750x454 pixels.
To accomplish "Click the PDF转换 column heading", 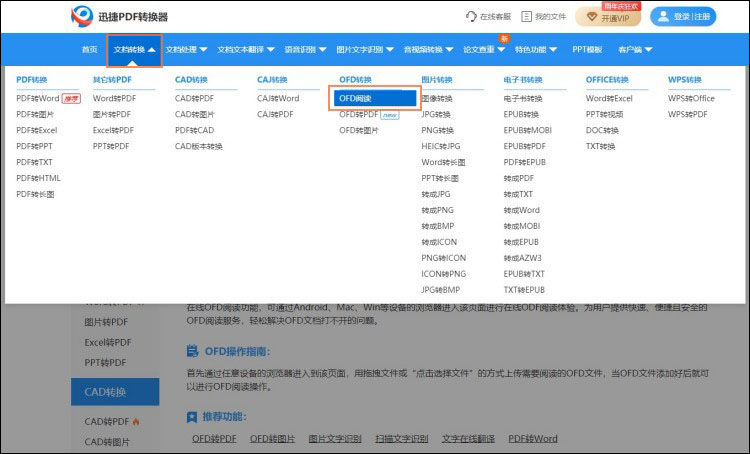I will point(32,80).
